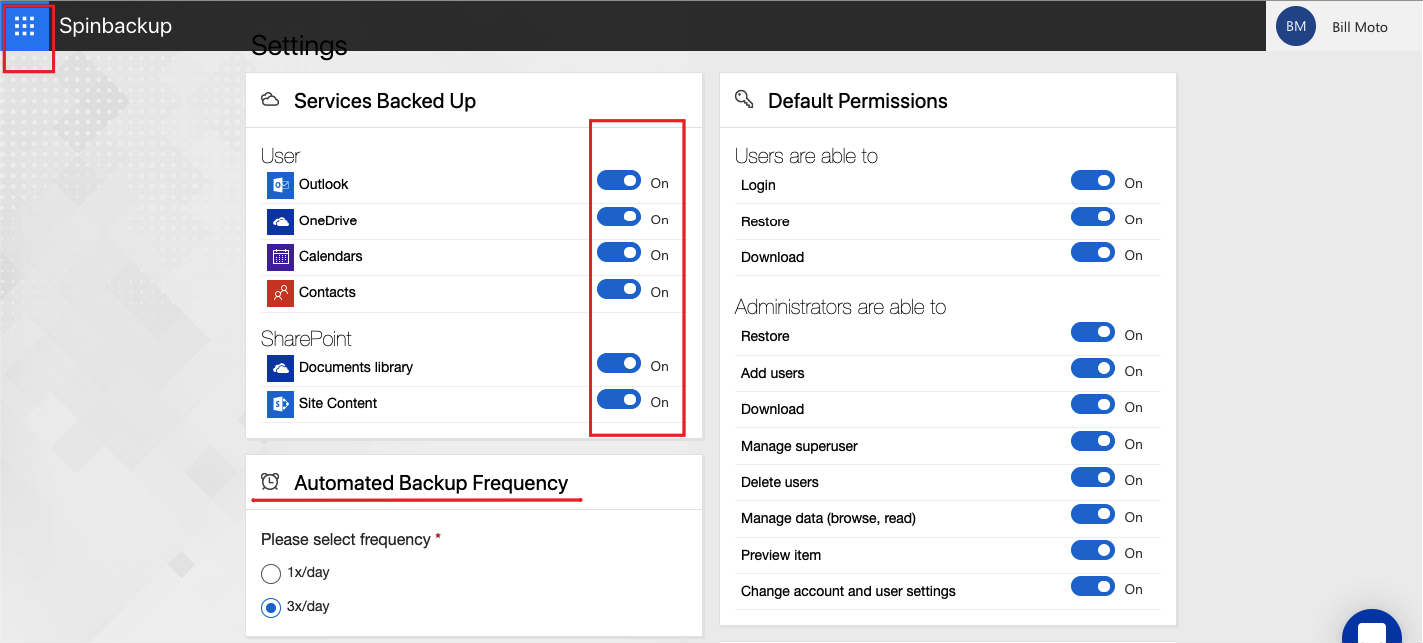Open the BM user avatar
Image resolution: width=1423 pixels, height=643 pixels.
click(x=1296, y=27)
